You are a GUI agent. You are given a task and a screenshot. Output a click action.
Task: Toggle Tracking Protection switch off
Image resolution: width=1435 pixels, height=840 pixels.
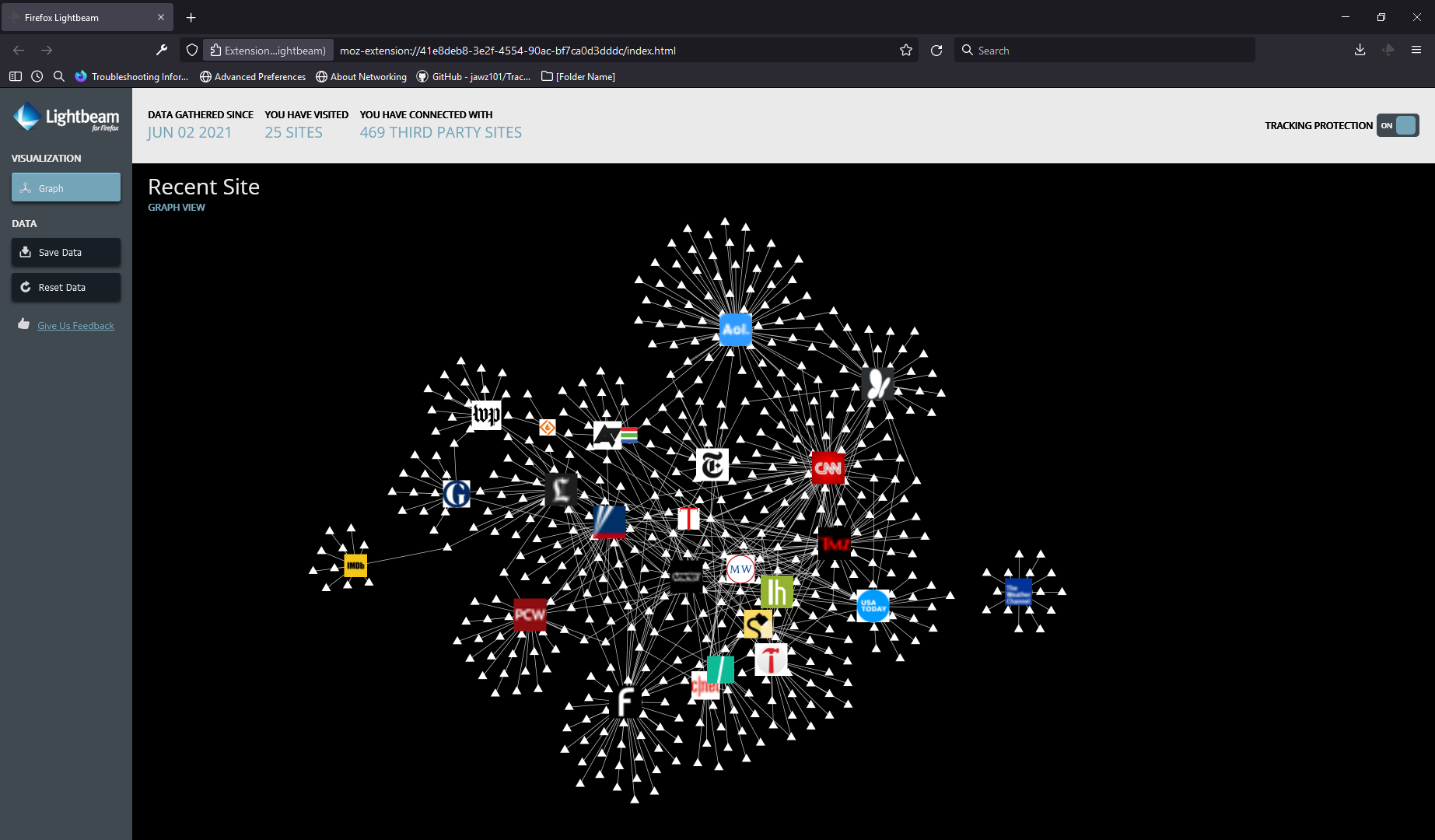pos(1398,125)
